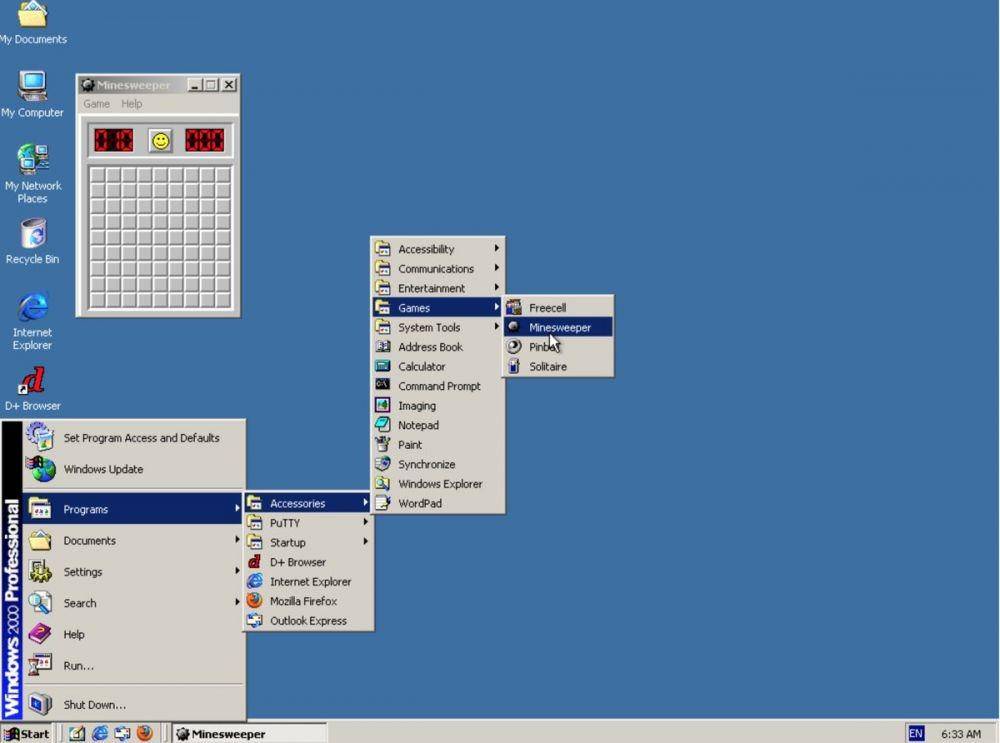Click Outlook Express Quick Launch icon
This screenshot has width=1000, height=743.
tap(122, 733)
